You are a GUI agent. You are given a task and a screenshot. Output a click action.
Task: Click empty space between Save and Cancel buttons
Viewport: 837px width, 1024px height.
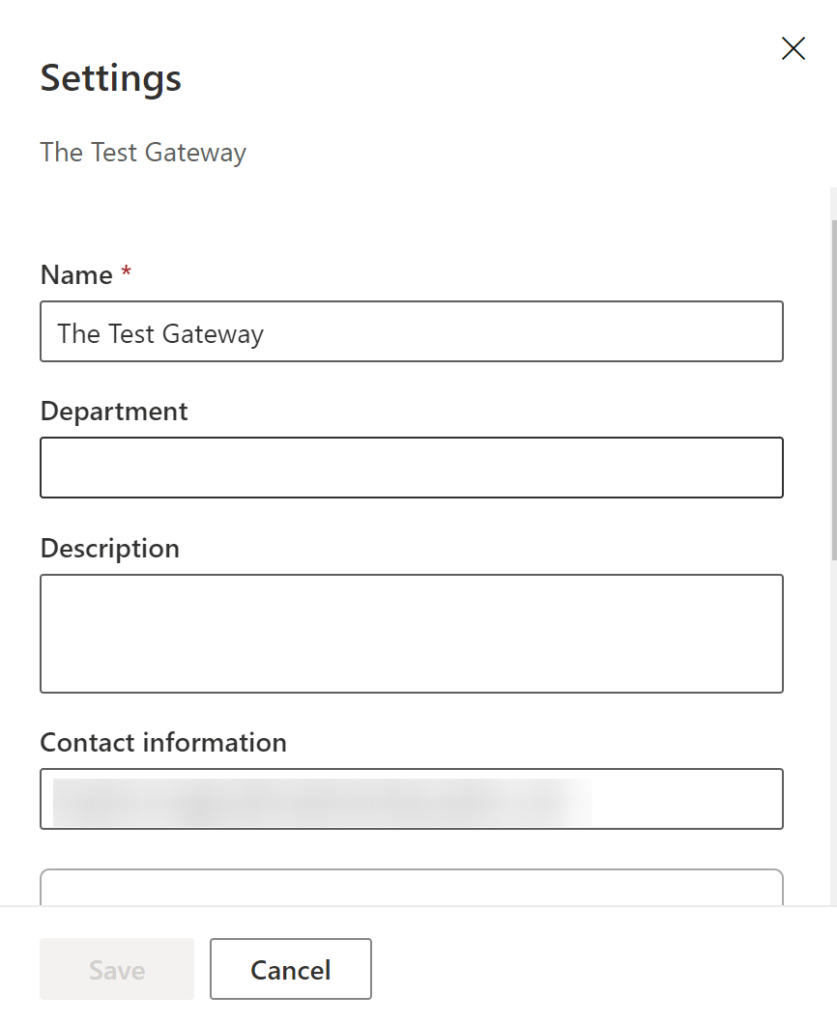point(203,968)
